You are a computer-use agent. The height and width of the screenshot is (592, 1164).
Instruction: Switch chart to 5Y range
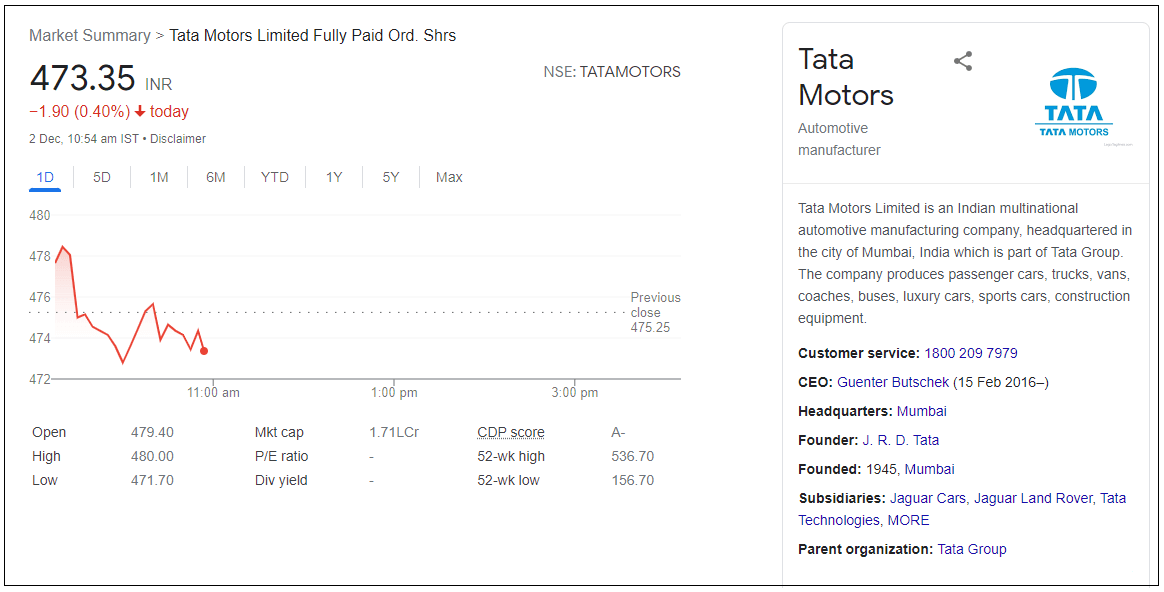coord(391,177)
